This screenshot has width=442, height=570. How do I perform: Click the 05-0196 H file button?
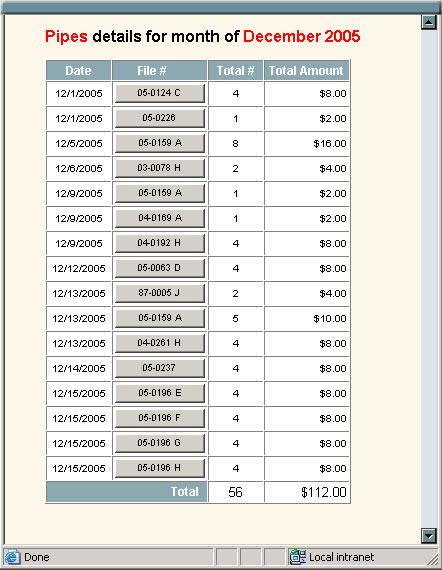click(160, 468)
